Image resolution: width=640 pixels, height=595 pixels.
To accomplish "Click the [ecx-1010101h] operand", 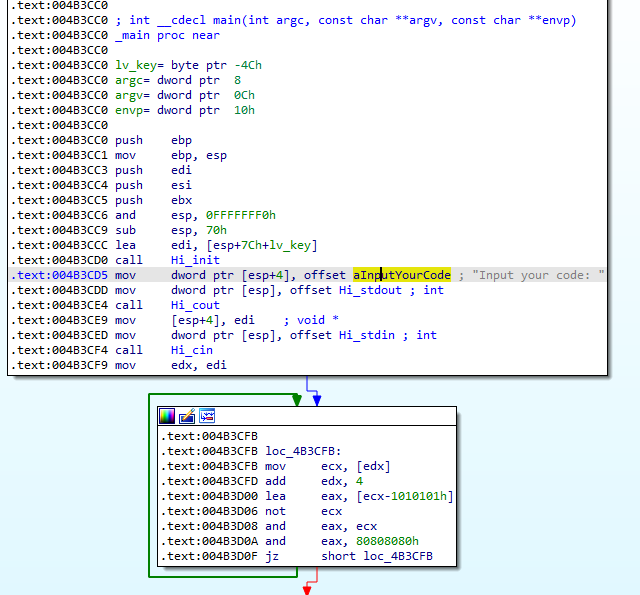I will pos(404,496).
